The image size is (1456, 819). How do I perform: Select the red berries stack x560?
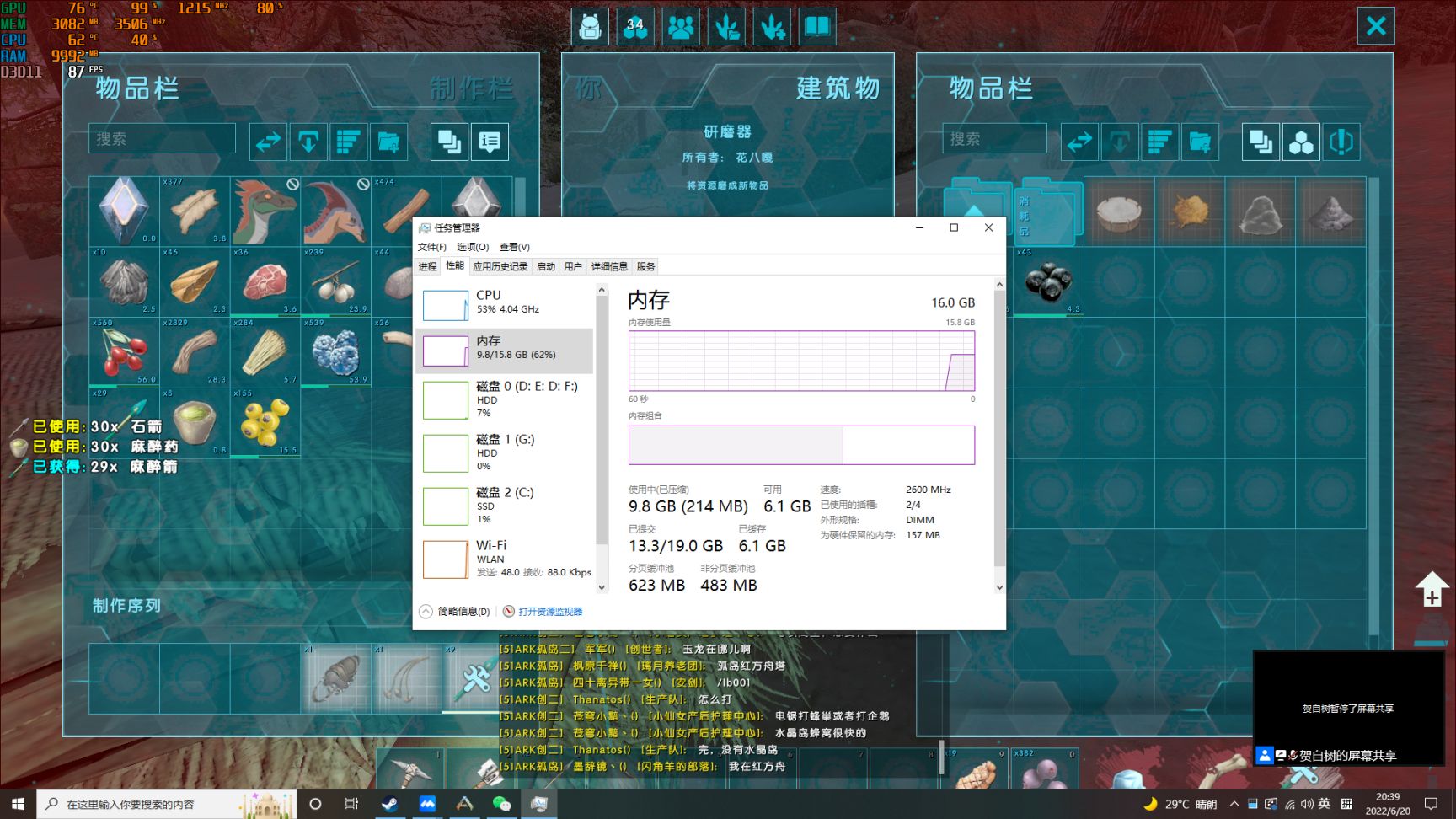point(125,352)
